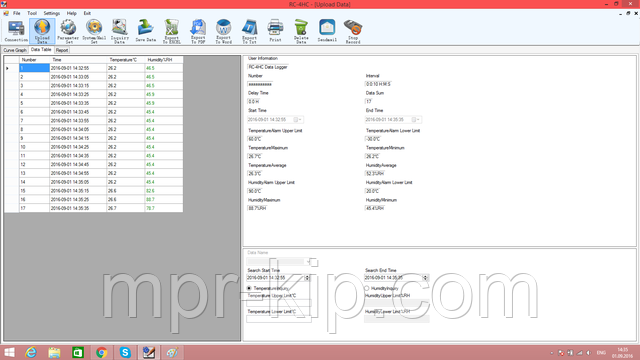Switch to the Curve Graph tab

15,50
